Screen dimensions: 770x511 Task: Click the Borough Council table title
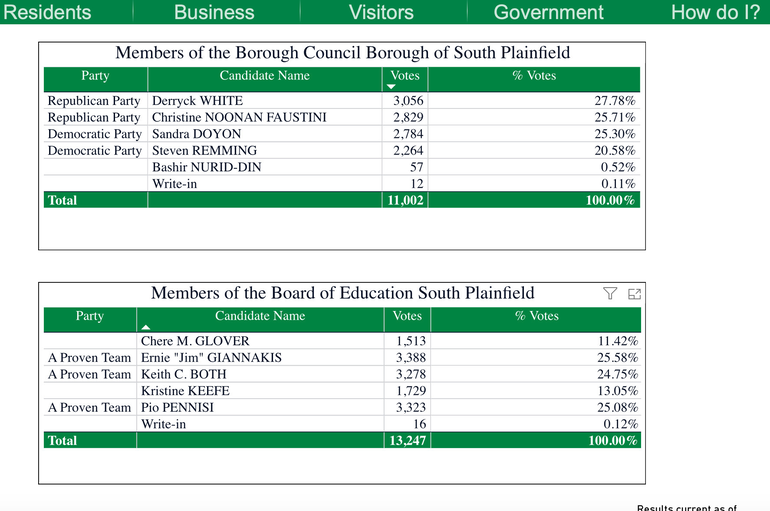click(x=342, y=53)
